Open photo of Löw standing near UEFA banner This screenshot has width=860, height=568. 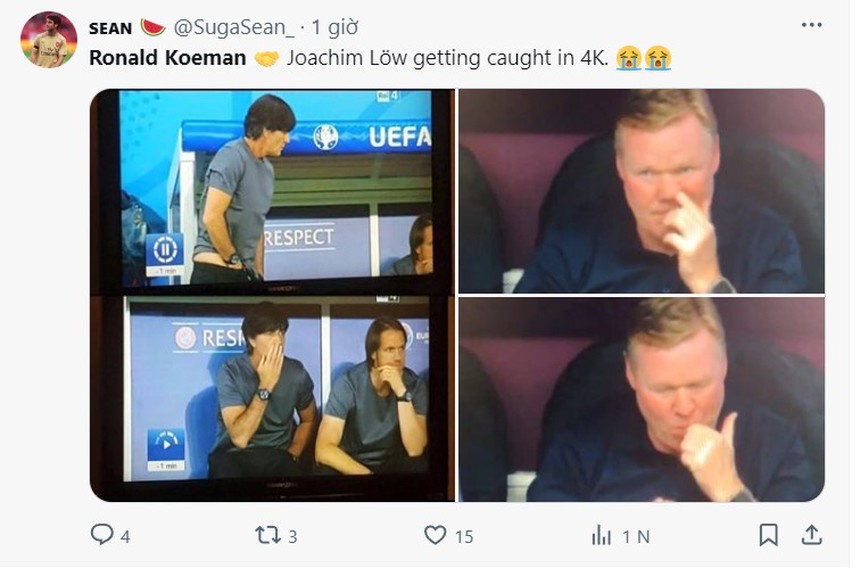click(x=273, y=190)
